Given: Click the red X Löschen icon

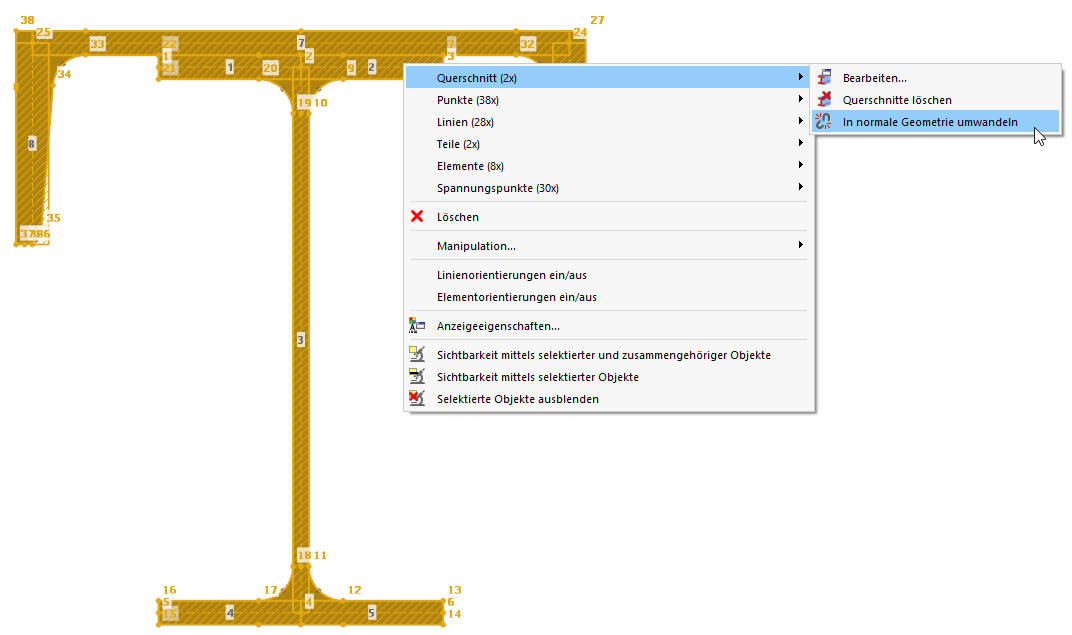Looking at the screenshot, I should pyautogui.click(x=417, y=217).
